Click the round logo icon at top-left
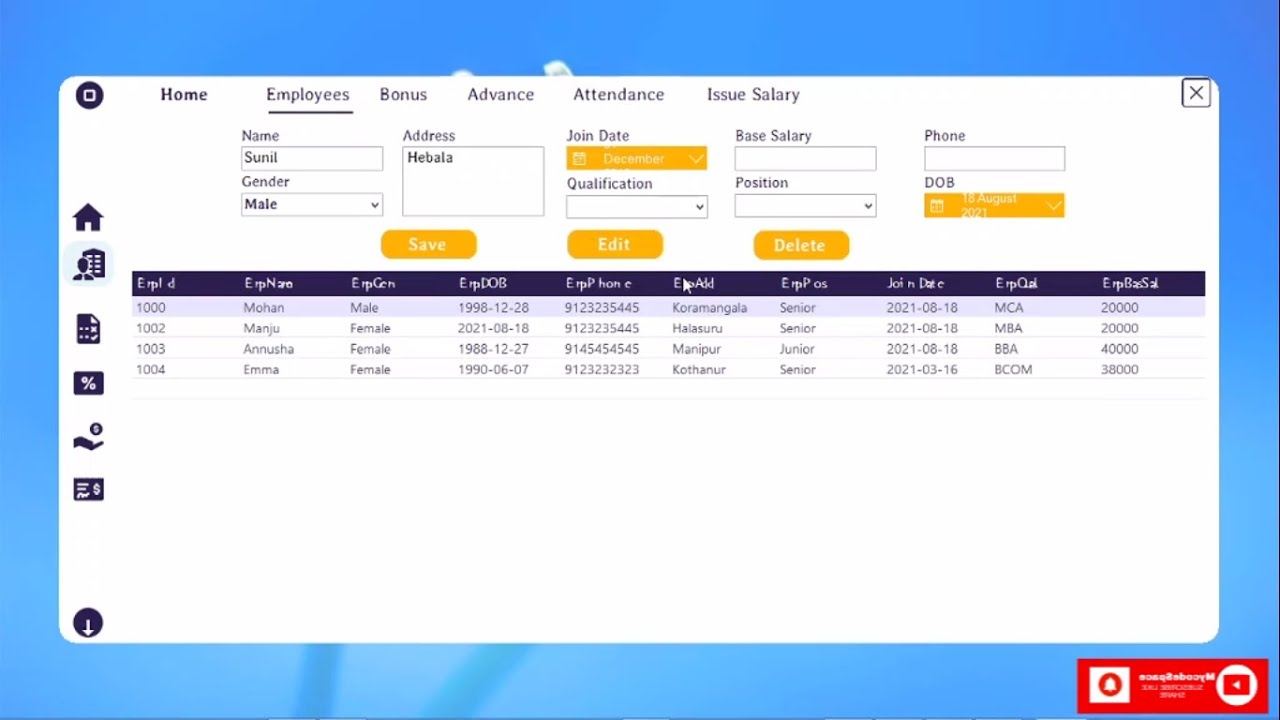This screenshot has height=720, width=1280. pyautogui.click(x=89, y=95)
